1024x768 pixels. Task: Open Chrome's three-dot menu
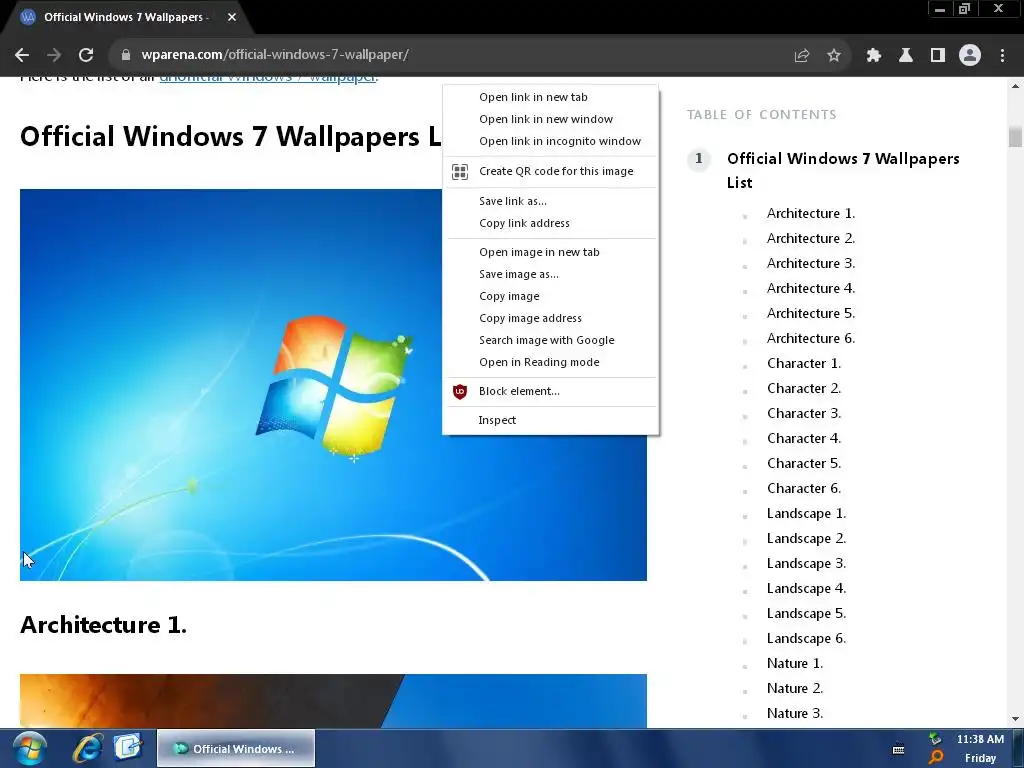pos(1002,56)
